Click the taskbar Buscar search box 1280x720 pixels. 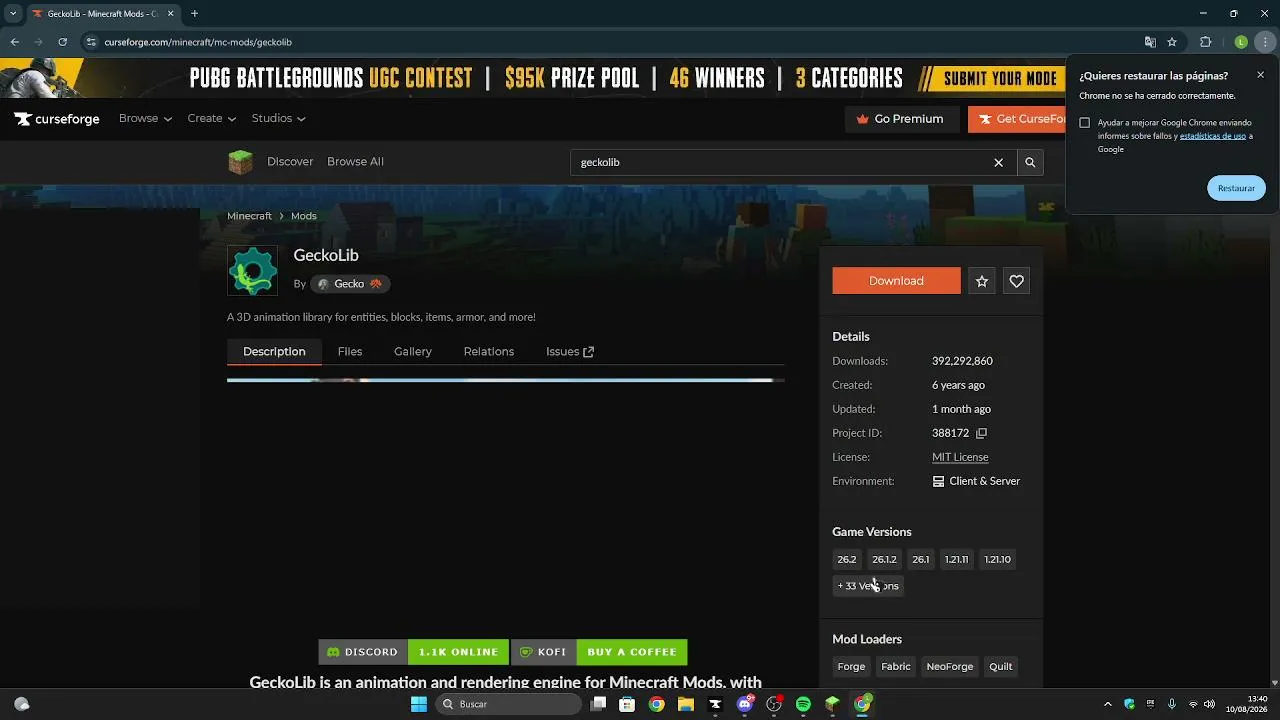pyautogui.click(x=508, y=704)
